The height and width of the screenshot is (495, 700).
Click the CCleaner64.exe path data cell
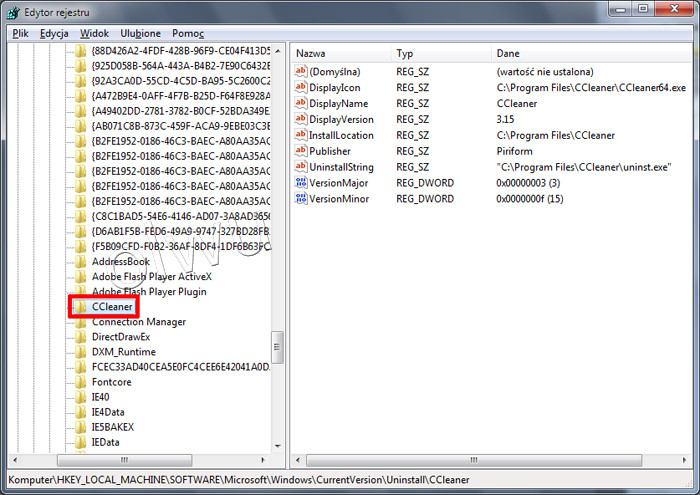[x=591, y=87]
